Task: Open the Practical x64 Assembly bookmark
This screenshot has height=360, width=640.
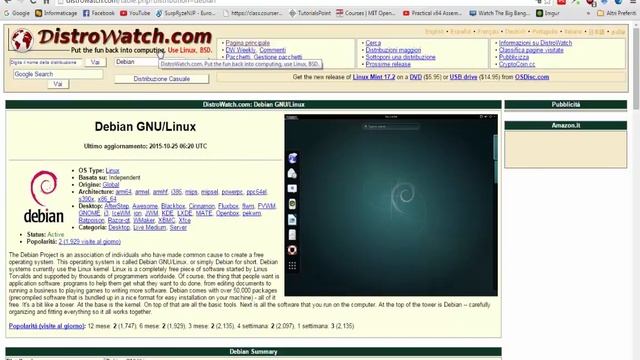Action: click(432, 13)
